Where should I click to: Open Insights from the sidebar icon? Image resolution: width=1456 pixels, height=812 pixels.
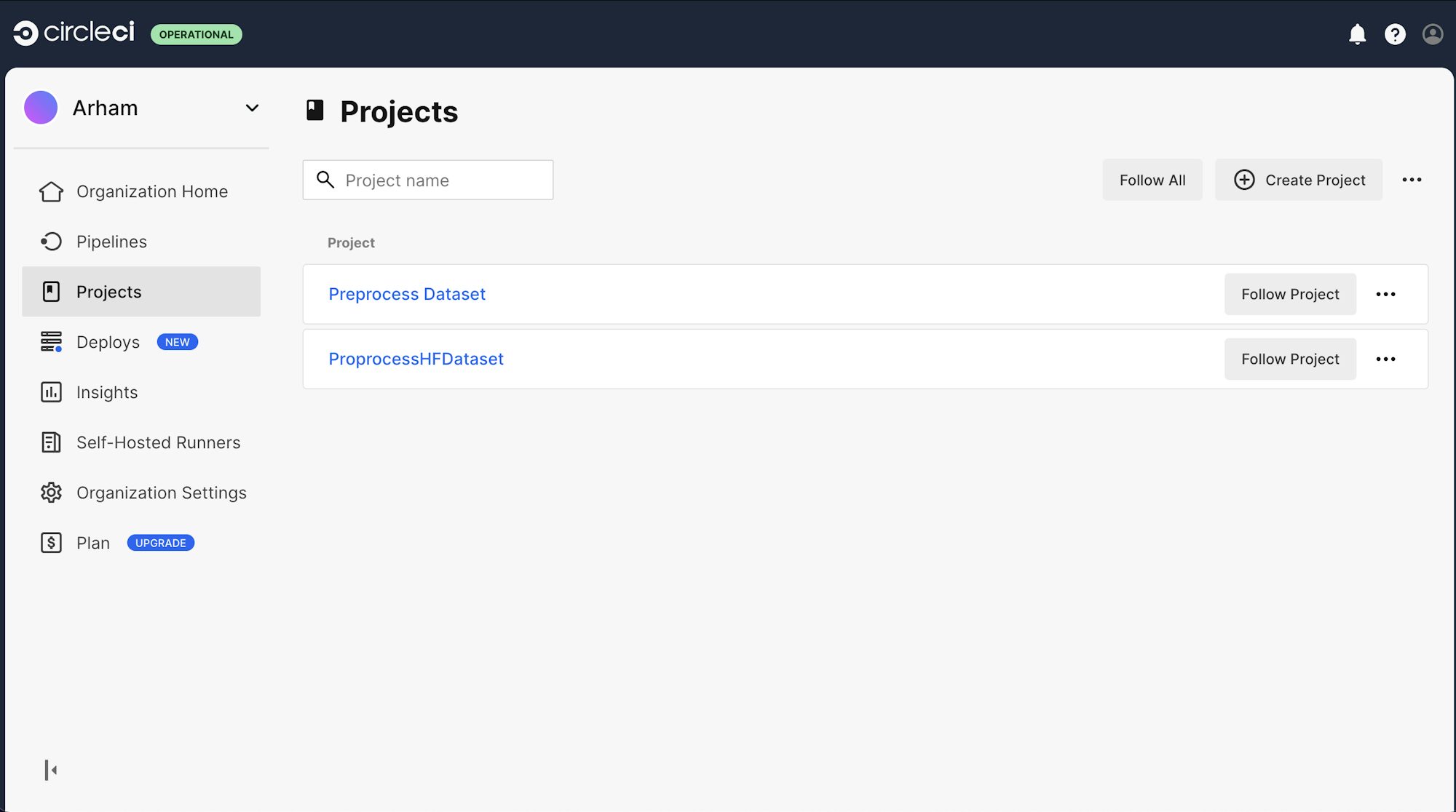[x=51, y=392]
